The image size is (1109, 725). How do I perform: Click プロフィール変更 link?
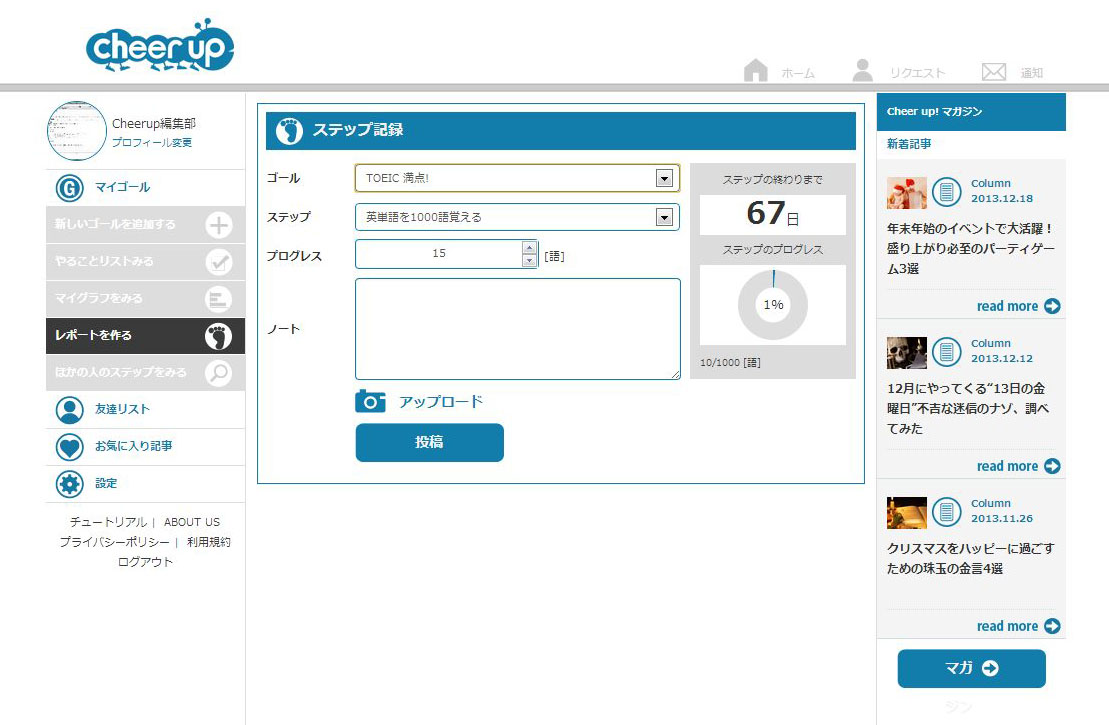pyautogui.click(x=152, y=143)
